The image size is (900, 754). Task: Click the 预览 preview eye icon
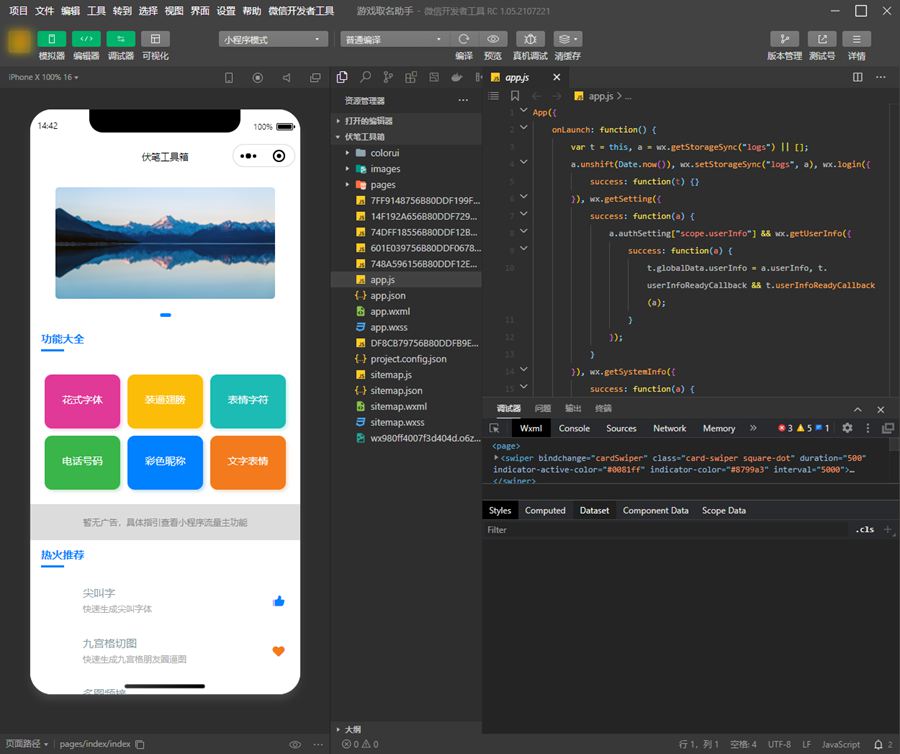click(493, 39)
